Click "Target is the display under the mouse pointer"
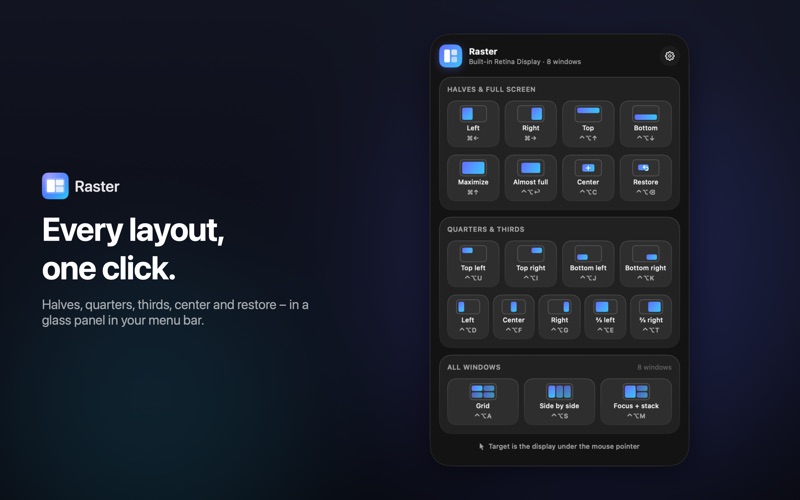 (564, 446)
